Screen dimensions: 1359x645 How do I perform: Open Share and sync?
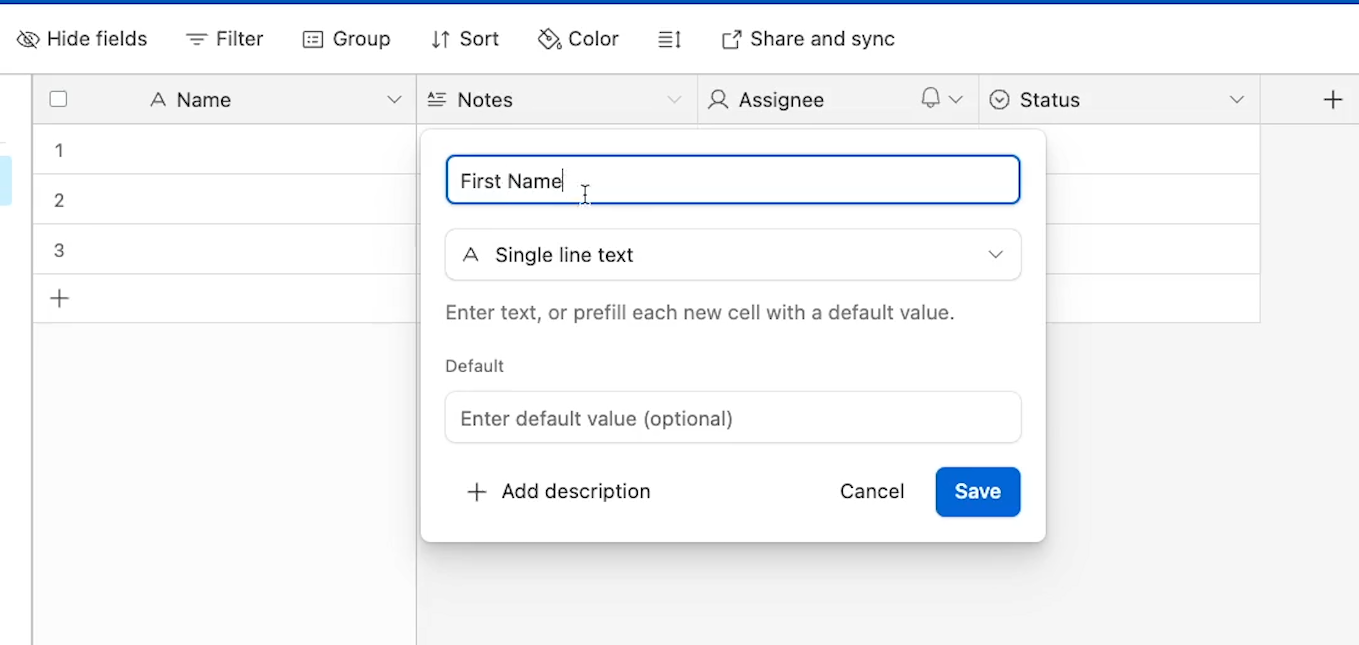808,39
